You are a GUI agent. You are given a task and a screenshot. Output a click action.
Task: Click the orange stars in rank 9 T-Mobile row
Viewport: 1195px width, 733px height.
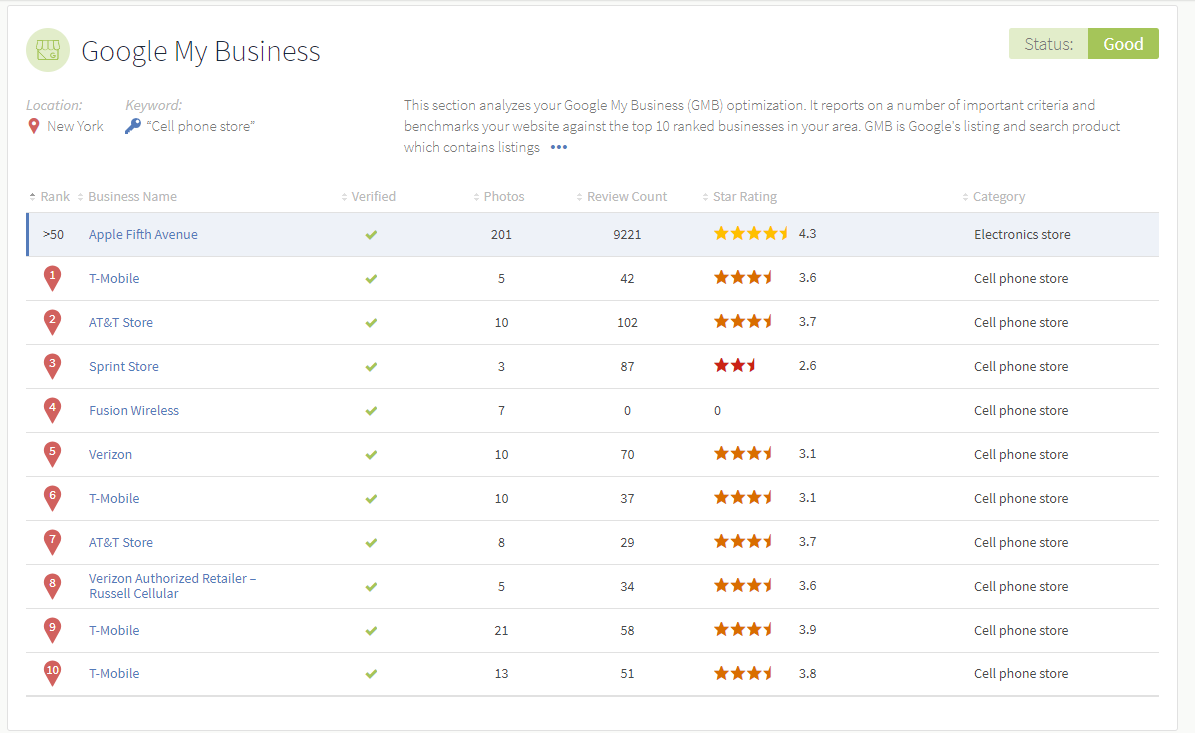[x=743, y=629]
